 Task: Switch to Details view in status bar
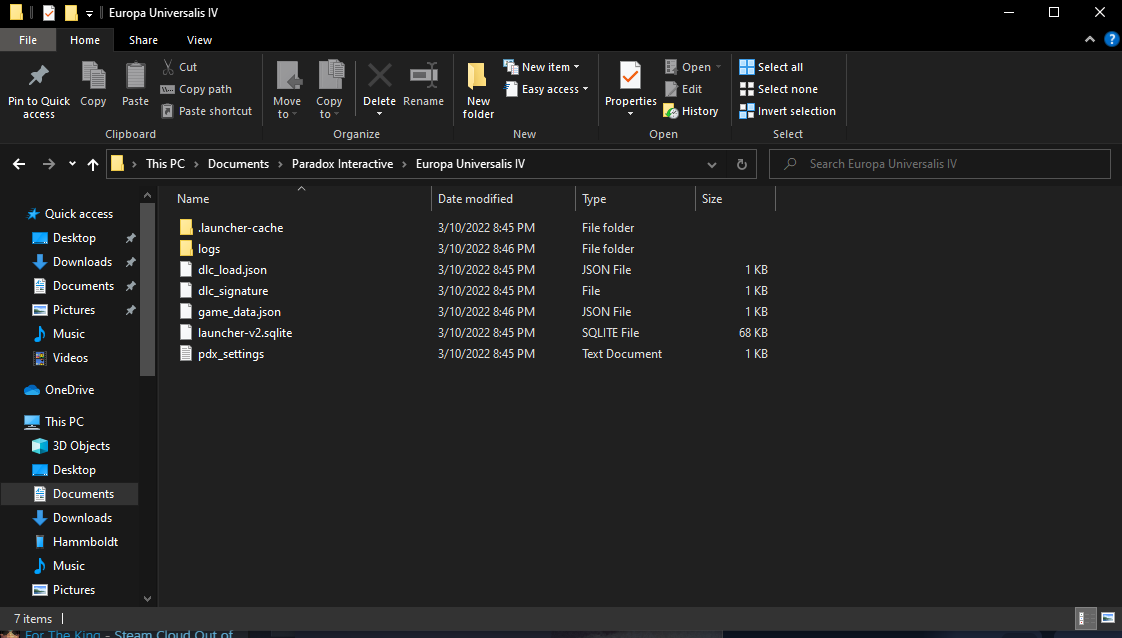tap(1086, 618)
